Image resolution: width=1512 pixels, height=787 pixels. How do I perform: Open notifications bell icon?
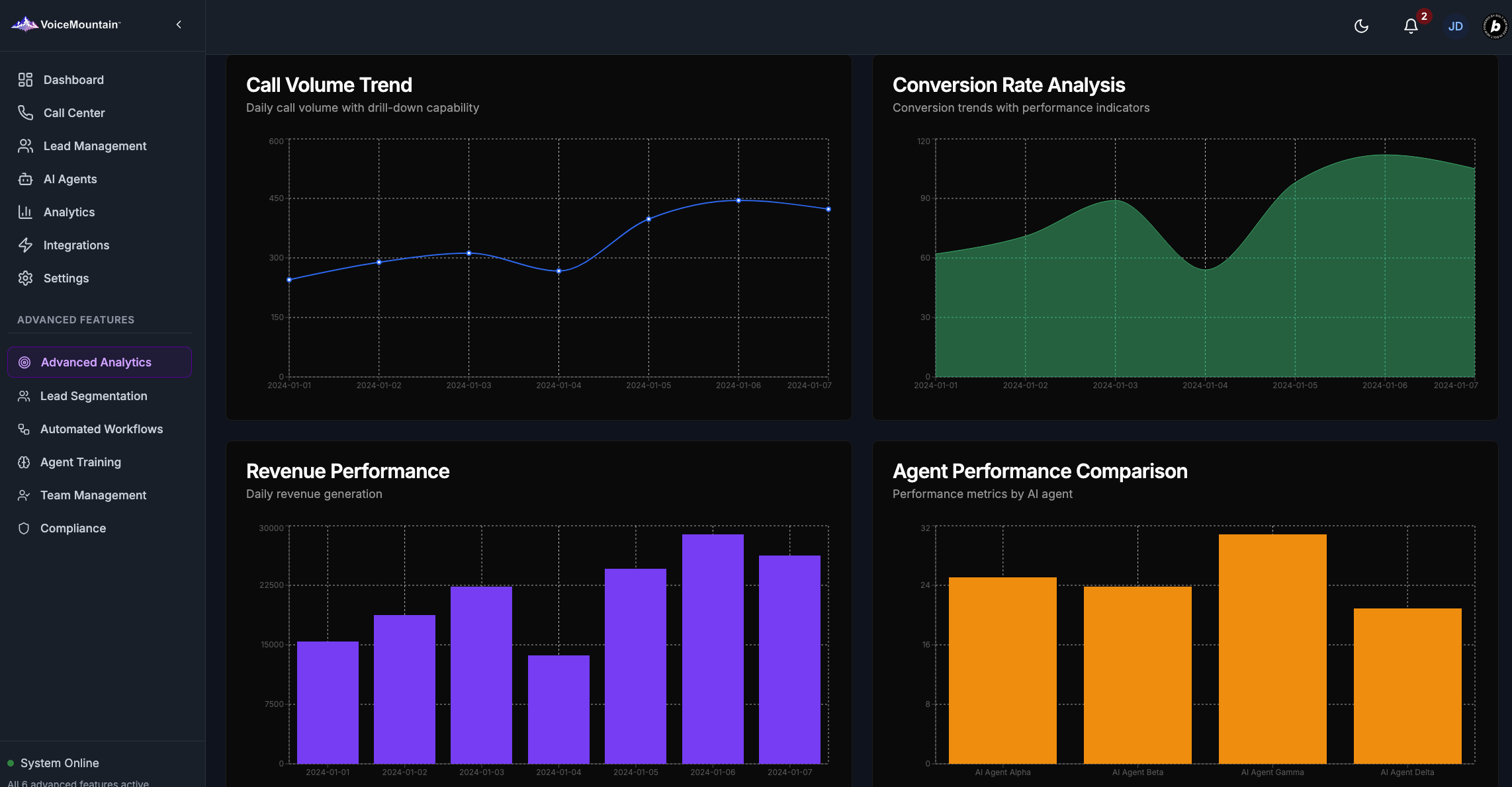1410,26
